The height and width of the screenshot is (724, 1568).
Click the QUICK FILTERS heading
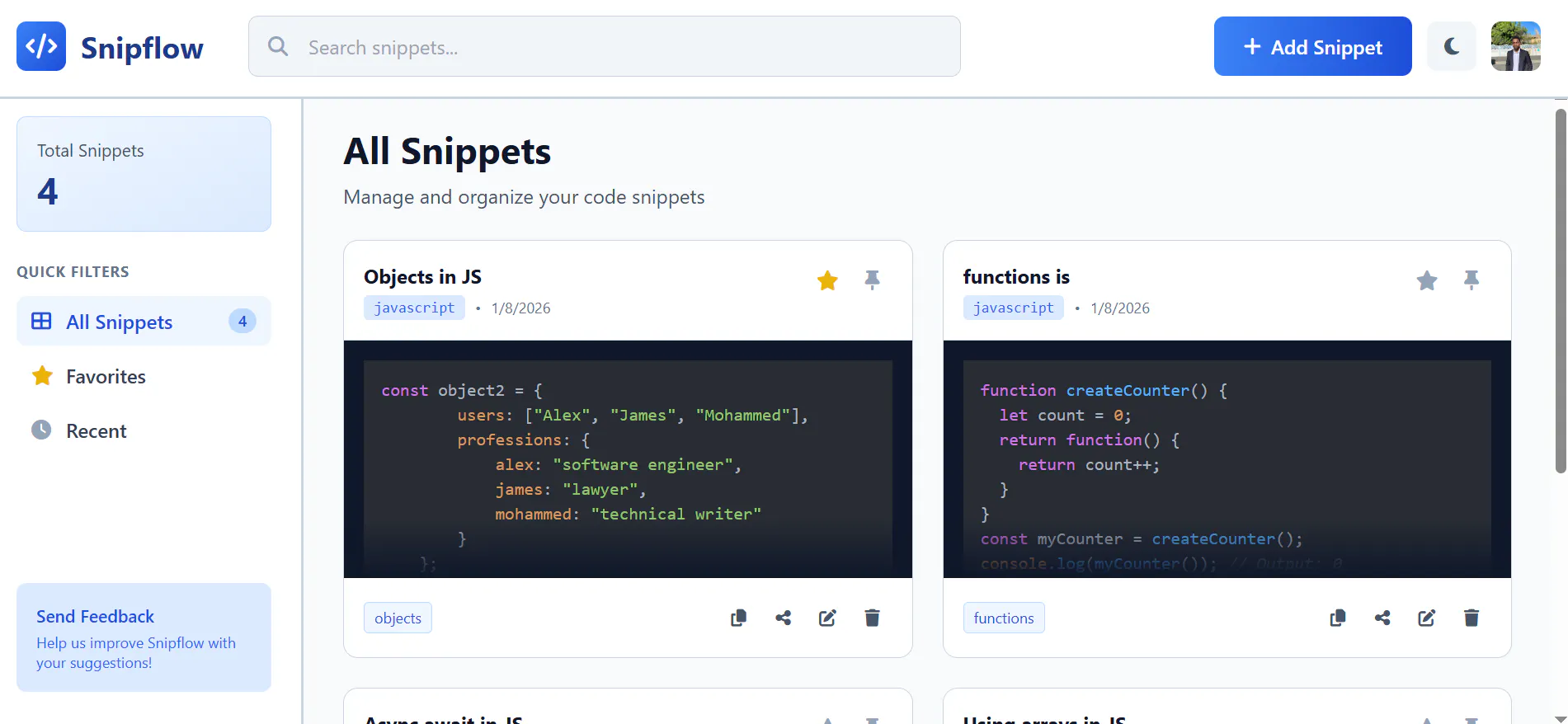(73, 272)
